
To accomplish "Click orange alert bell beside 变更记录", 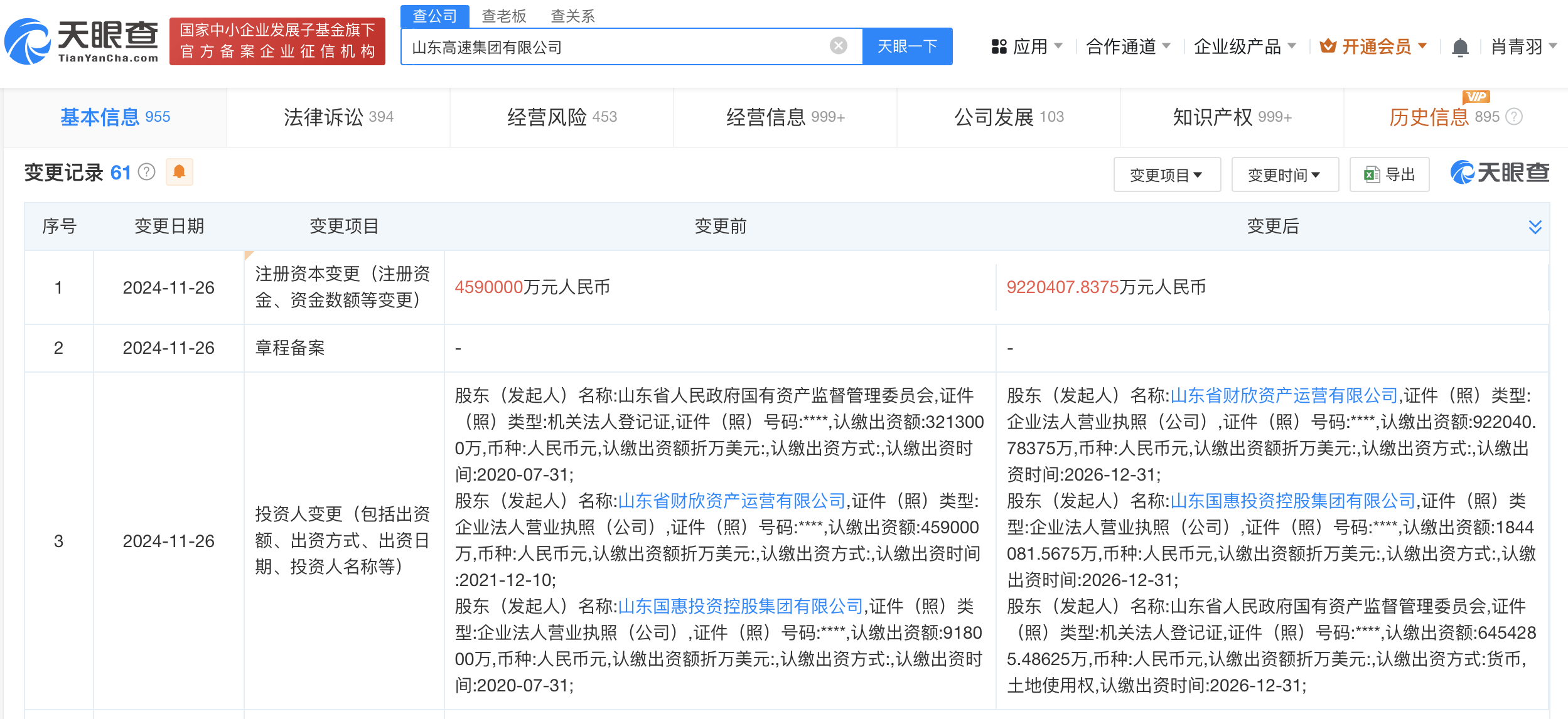I will click(x=179, y=172).
